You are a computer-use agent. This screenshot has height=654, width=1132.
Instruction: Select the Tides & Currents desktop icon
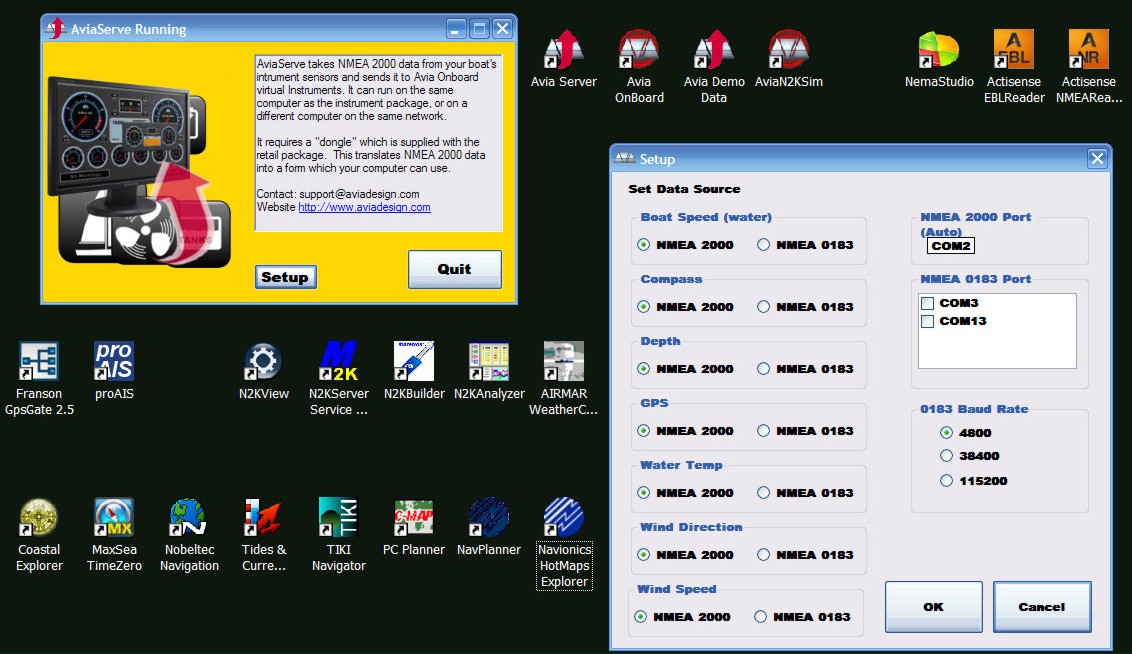[x=264, y=535]
